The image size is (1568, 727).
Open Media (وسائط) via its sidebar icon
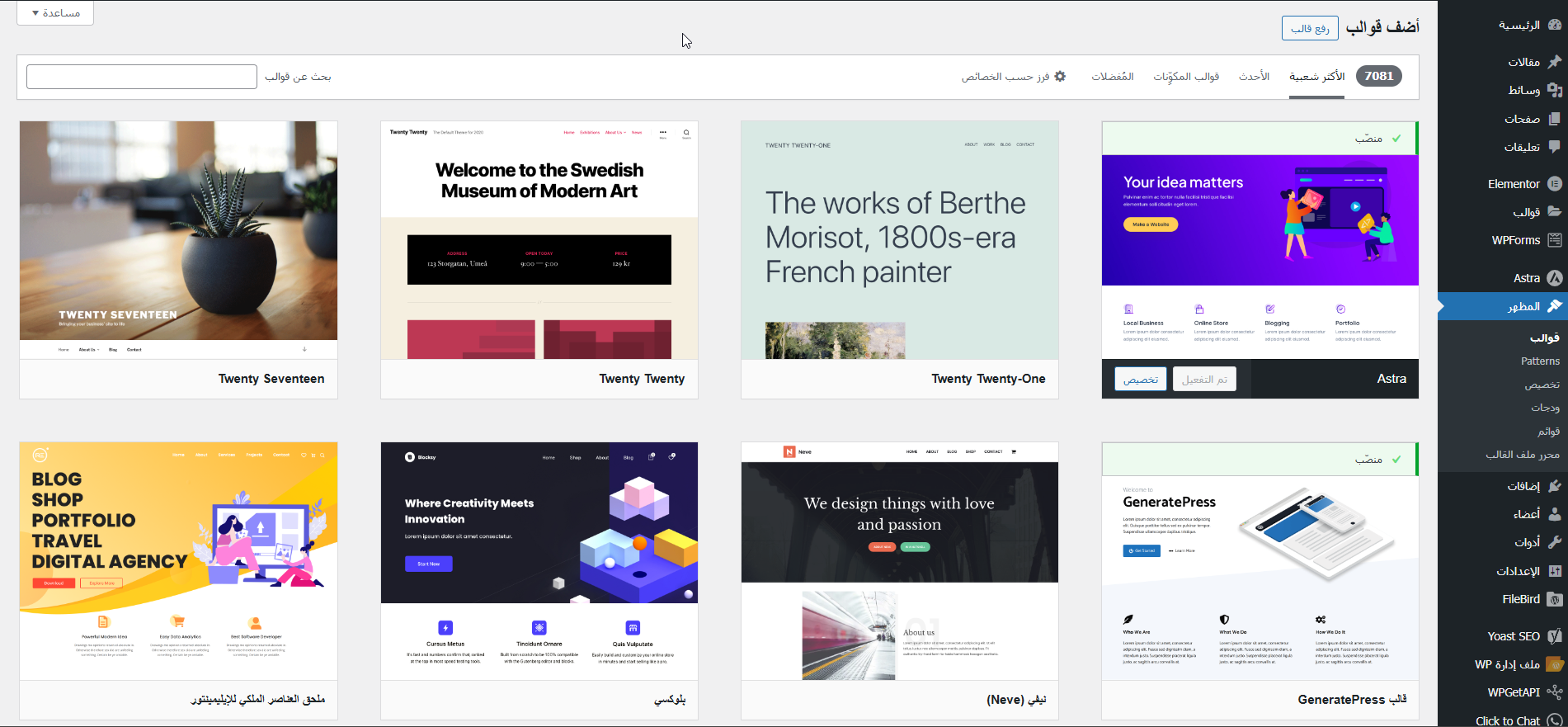tap(1554, 90)
